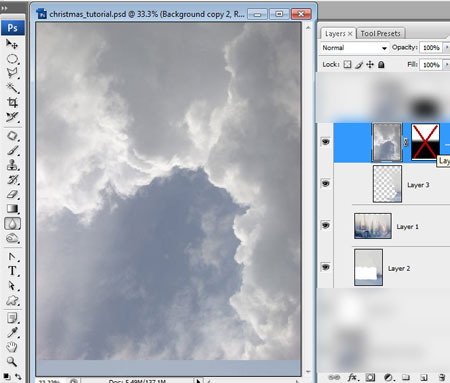450x383 pixels.
Task: Close the Layers tab with its x
Action: pyautogui.click(x=350, y=34)
